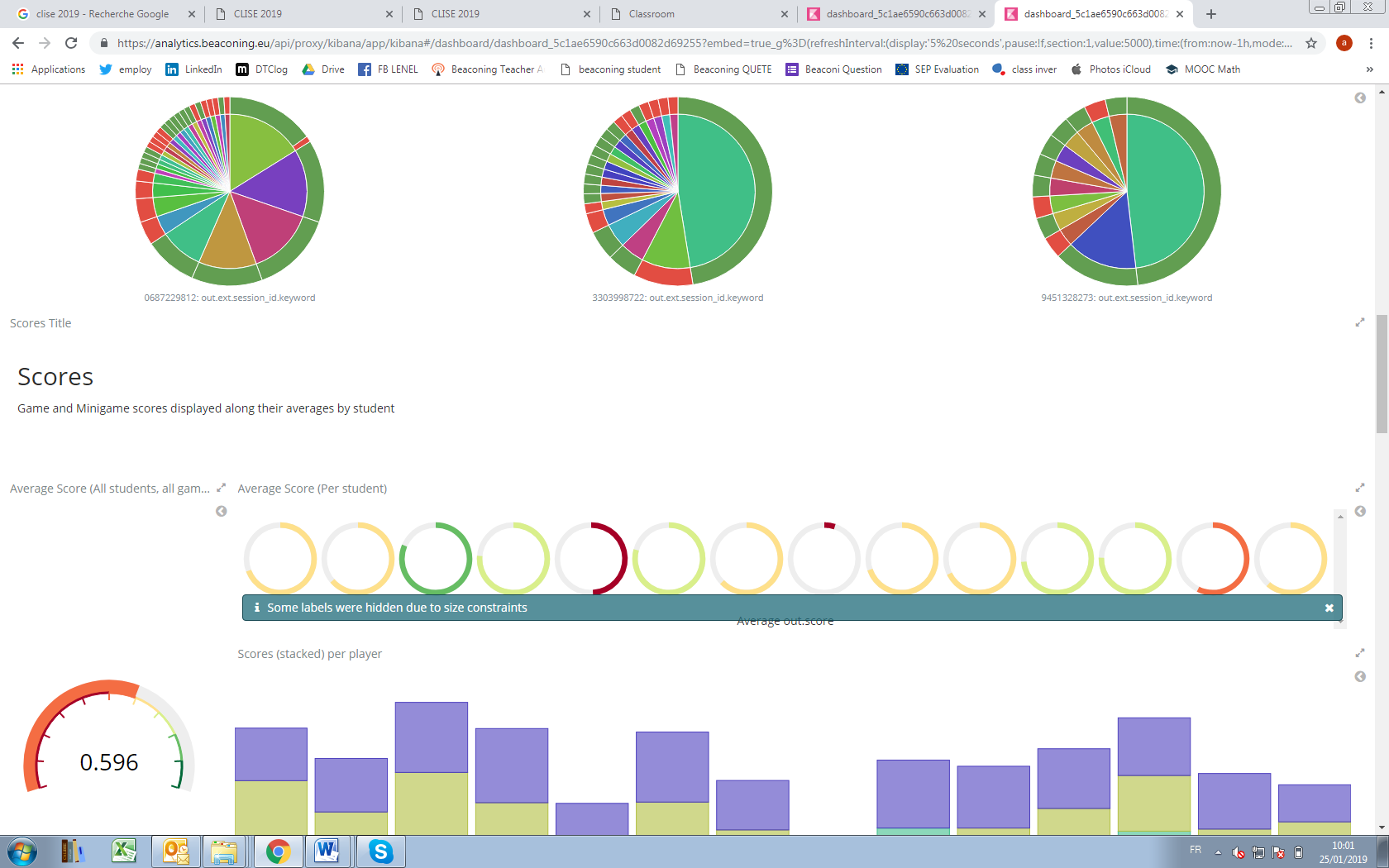The width and height of the screenshot is (1389, 868).
Task: Open the SEP Evaluation bookmark
Action: [x=937, y=69]
